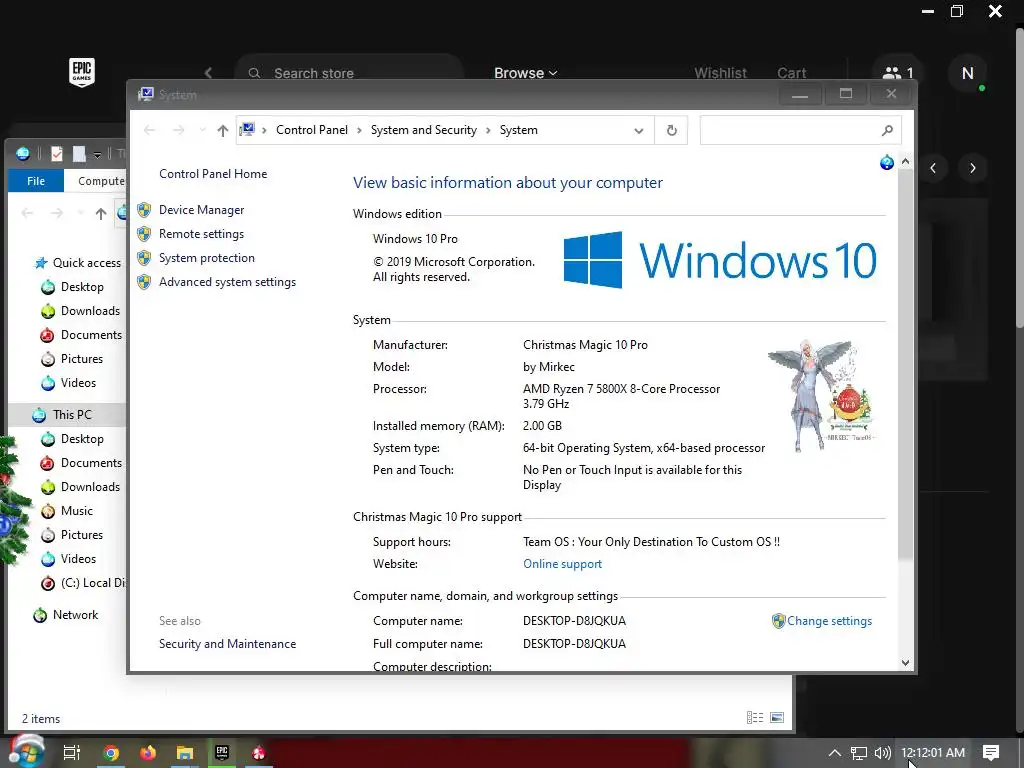
Task: Select Control Panel breadcrumb segment
Action: (312, 130)
